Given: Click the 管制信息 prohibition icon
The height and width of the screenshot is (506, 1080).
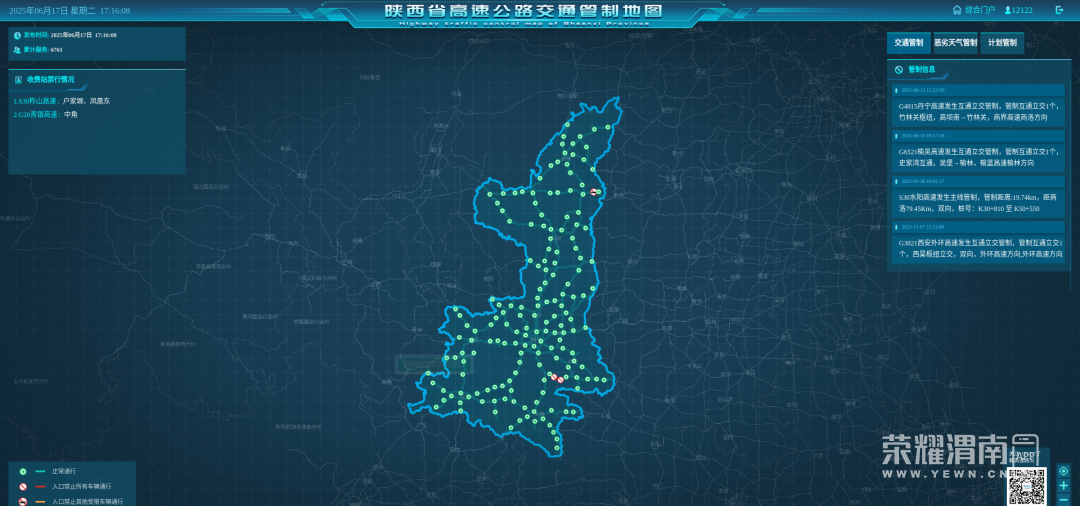Looking at the screenshot, I should coord(899,70).
